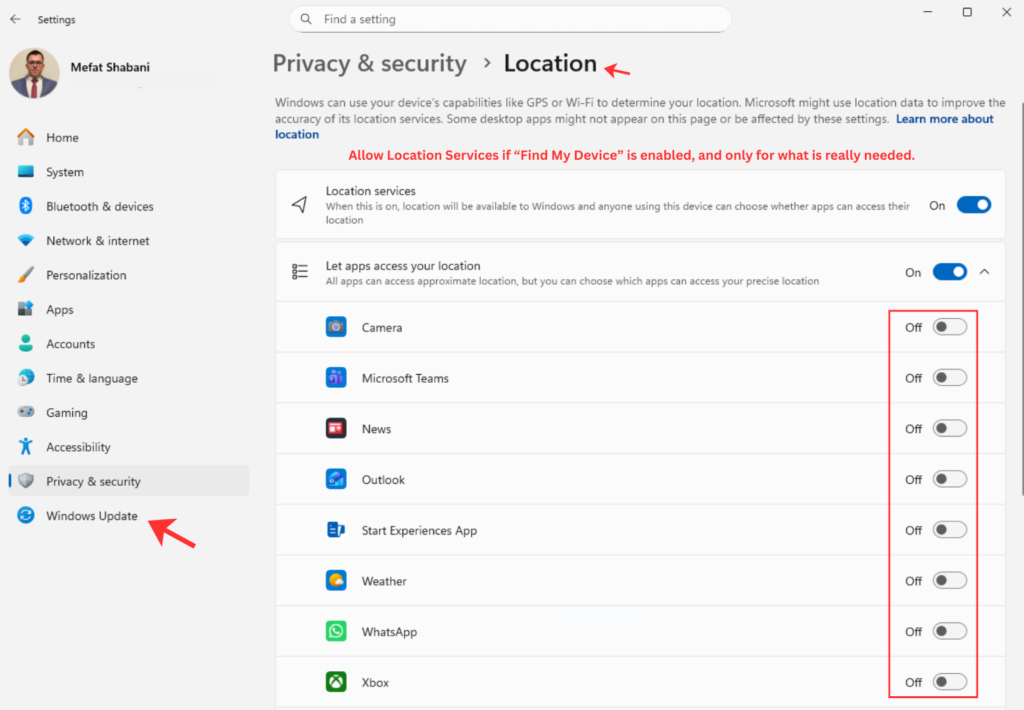The height and width of the screenshot is (710, 1024).
Task: Navigate back to Privacy & security breadcrumb
Action: [x=369, y=64]
